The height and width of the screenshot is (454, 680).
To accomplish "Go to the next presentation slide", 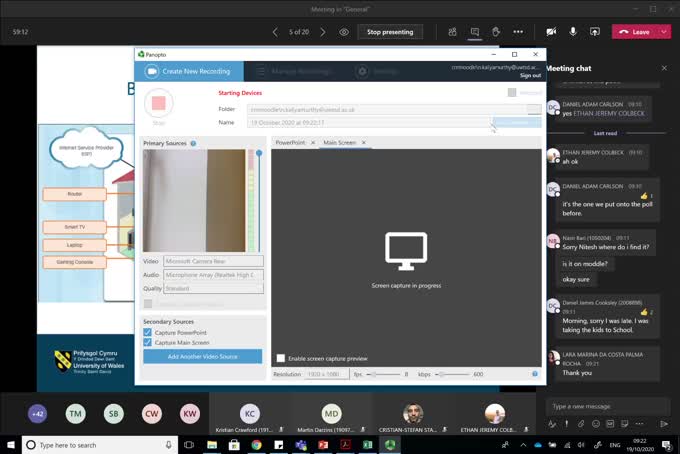I will [x=325, y=32].
